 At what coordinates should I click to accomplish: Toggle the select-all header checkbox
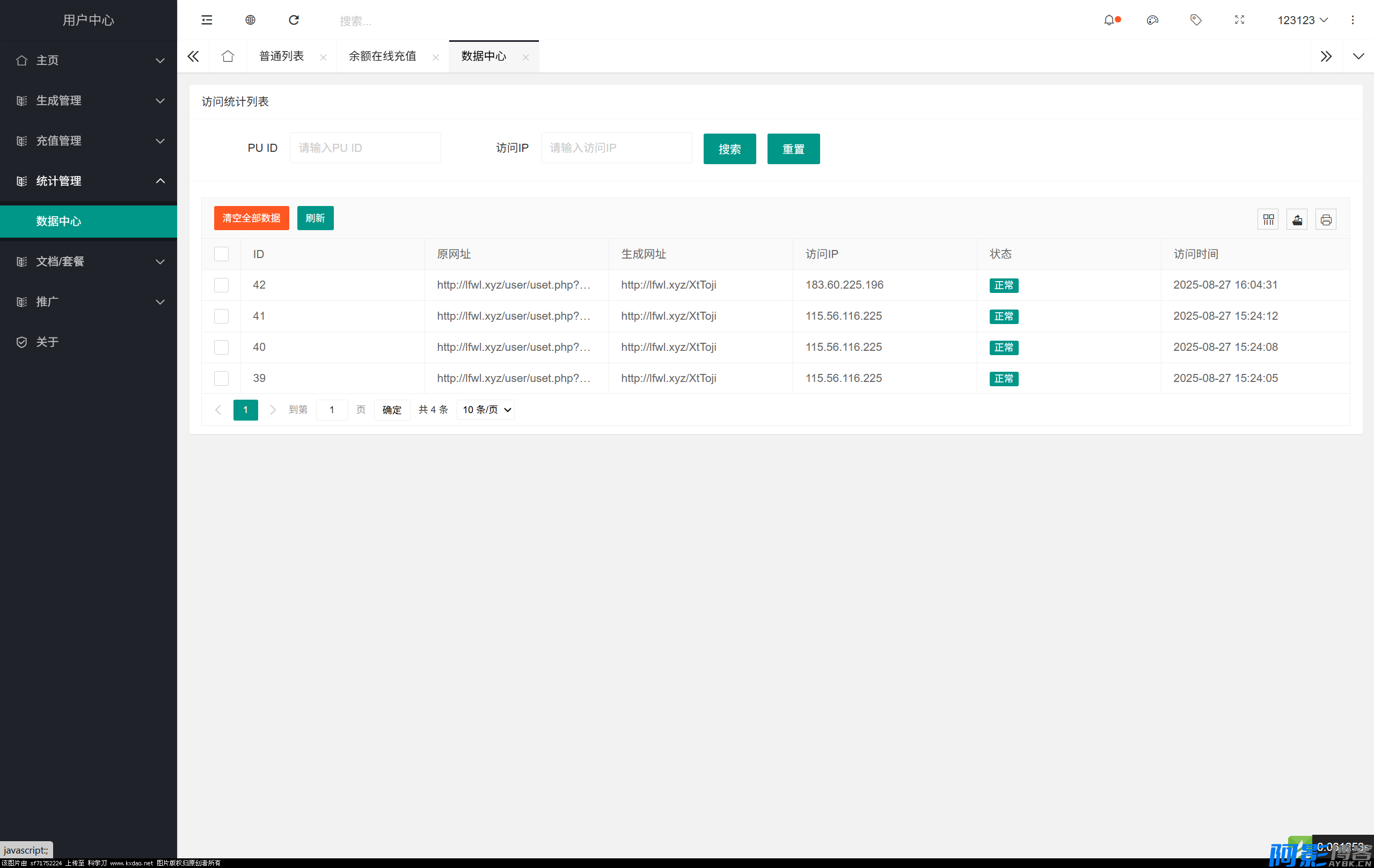click(221, 254)
